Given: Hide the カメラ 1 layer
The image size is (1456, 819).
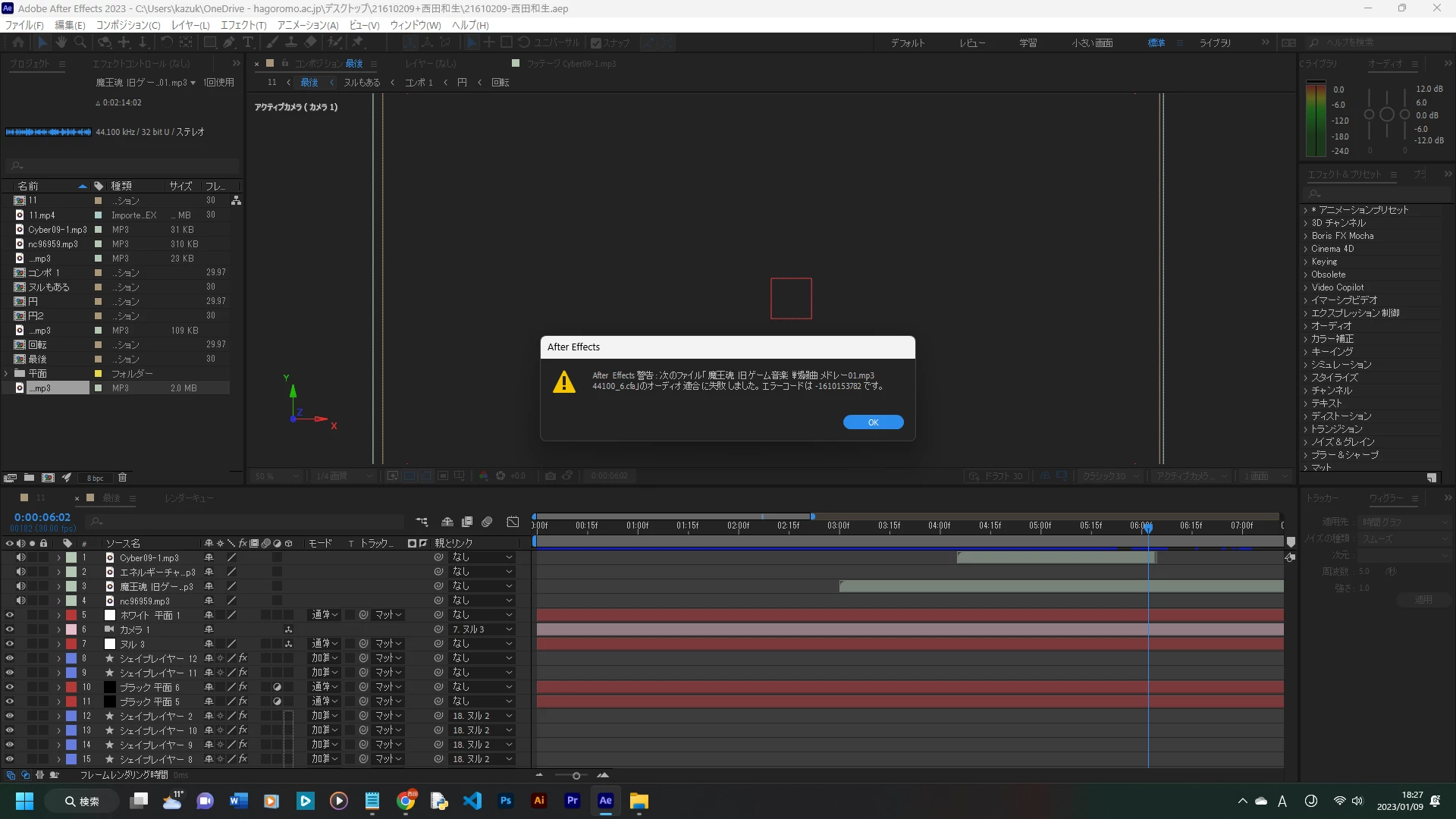Looking at the screenshot, I should (9, 629).
